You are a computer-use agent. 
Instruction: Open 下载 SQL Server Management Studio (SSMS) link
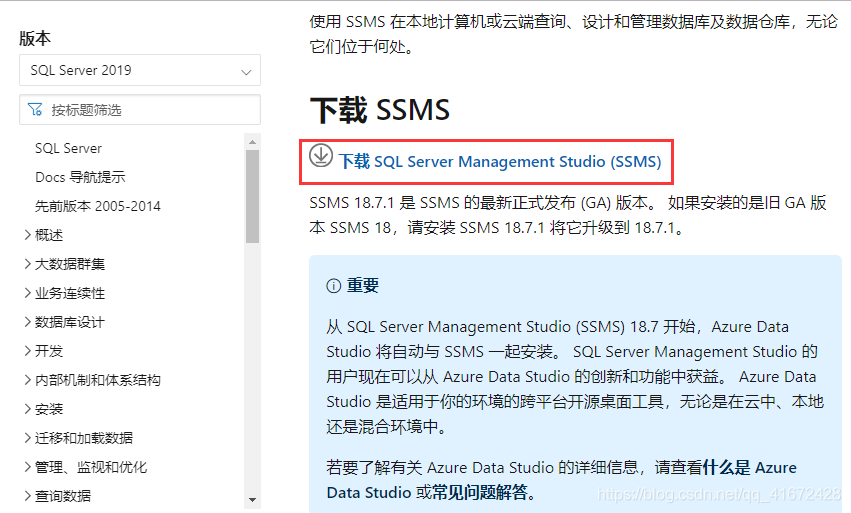pos(500,162)
